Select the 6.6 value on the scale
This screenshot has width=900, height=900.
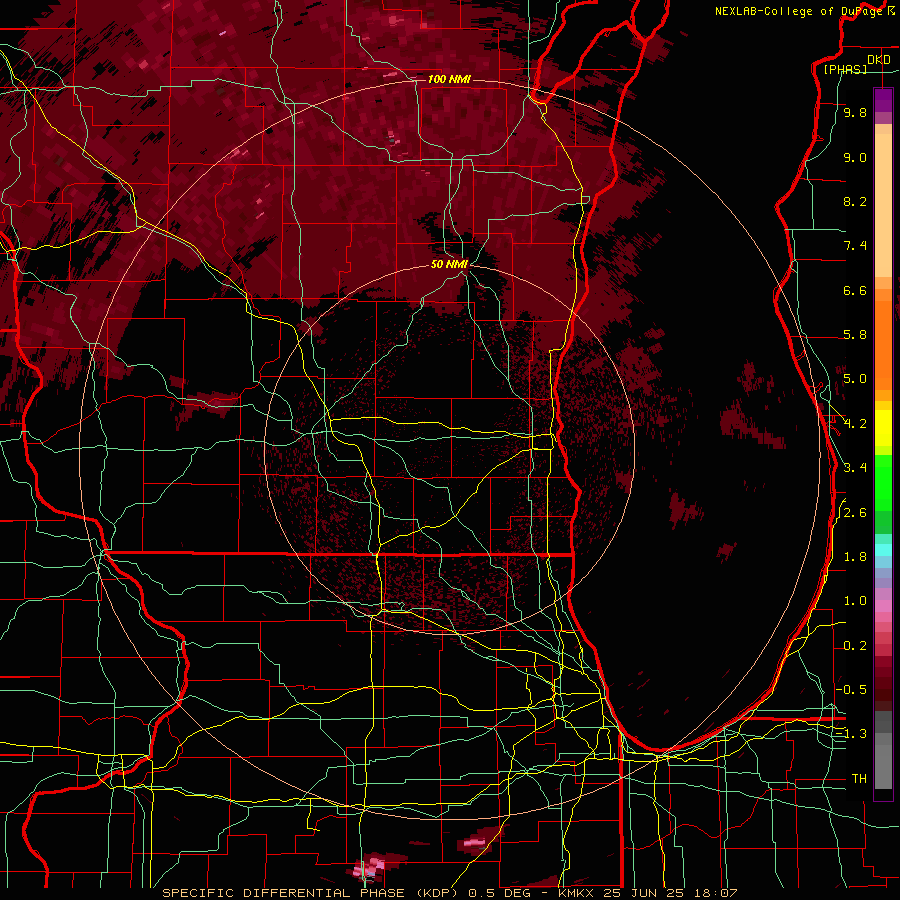pyautogui.click(x=855, y=290)
